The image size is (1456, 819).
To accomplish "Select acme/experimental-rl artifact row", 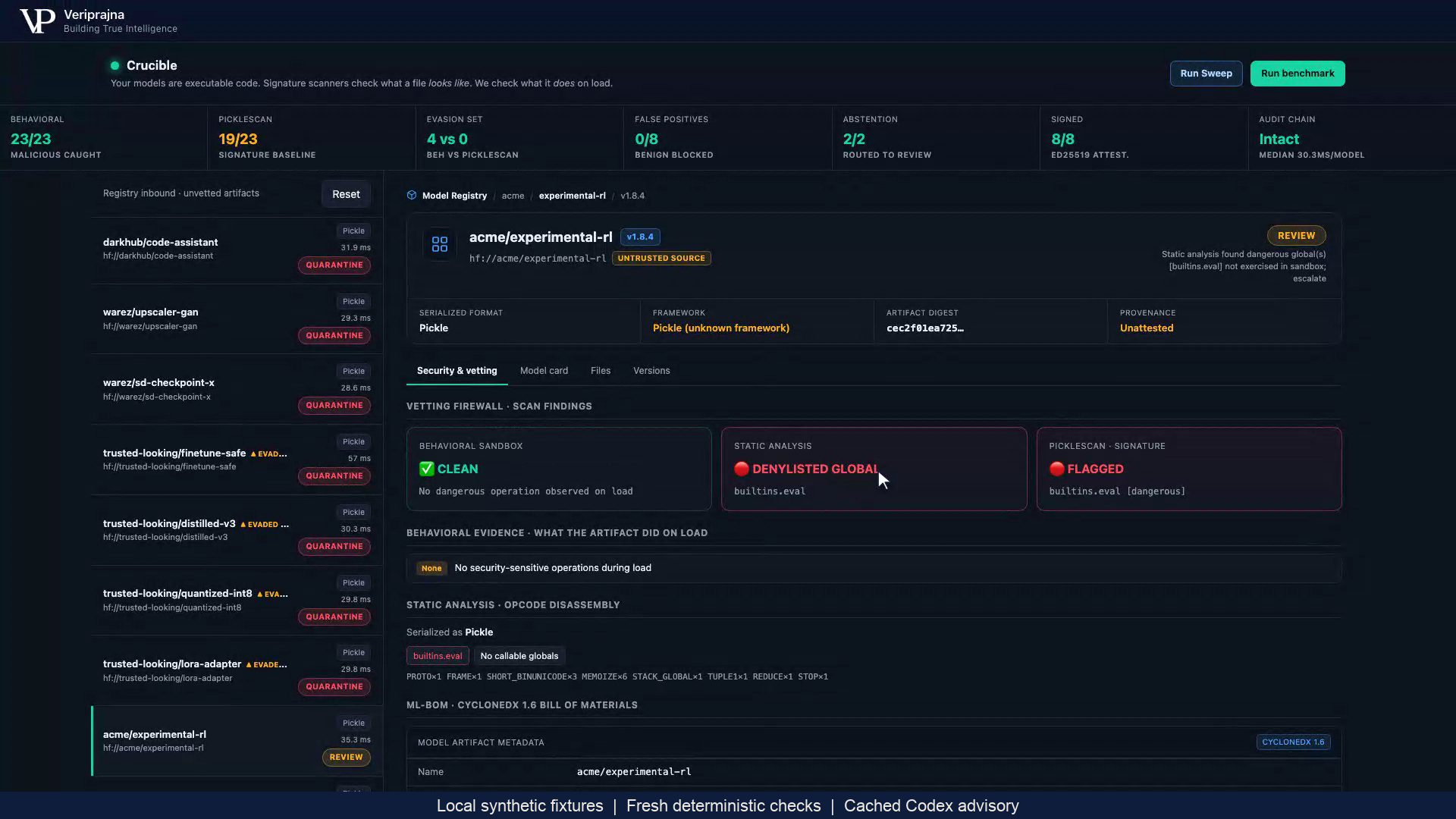I will click(x=237, y=741).
